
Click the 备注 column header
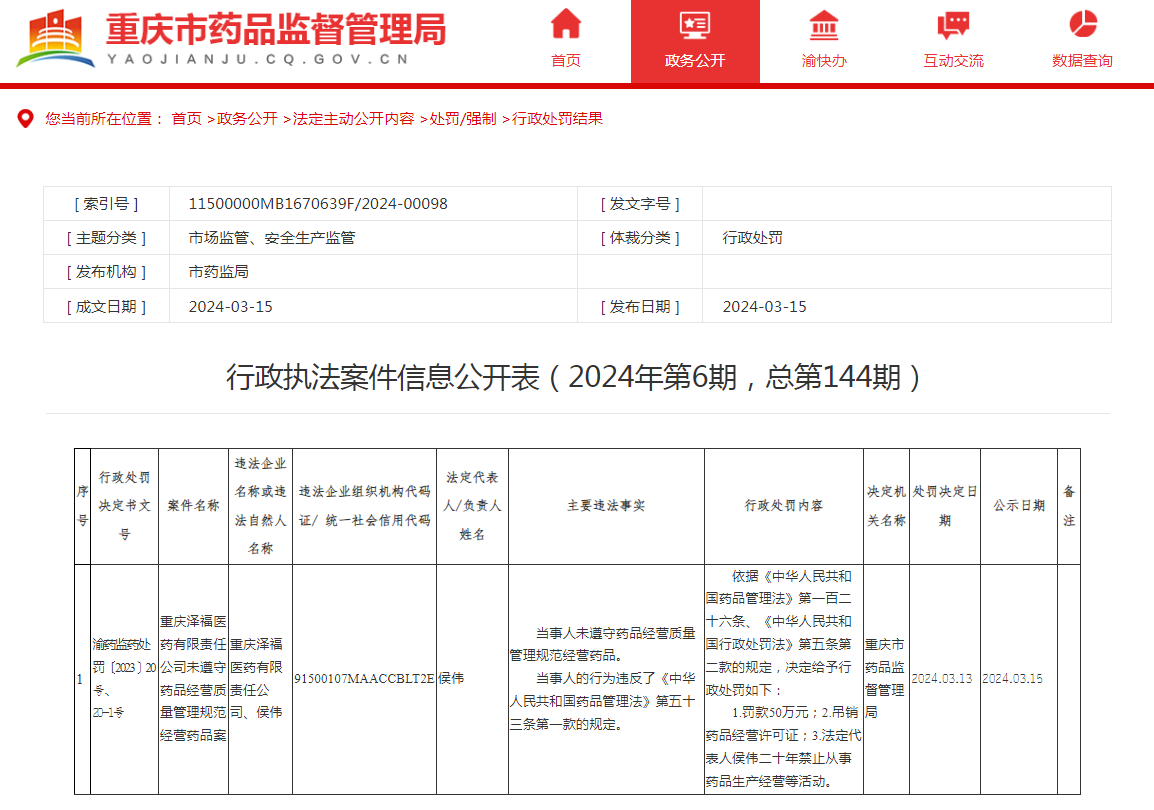tap(1069, 505)
